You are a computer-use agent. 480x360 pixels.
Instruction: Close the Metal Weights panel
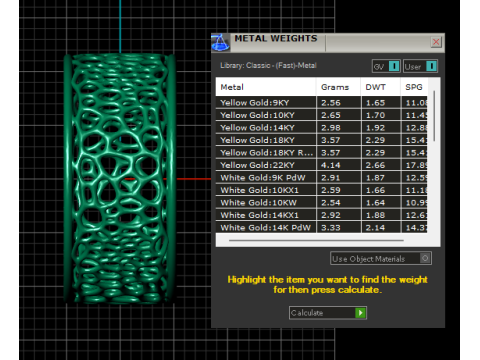coord(436,42)
